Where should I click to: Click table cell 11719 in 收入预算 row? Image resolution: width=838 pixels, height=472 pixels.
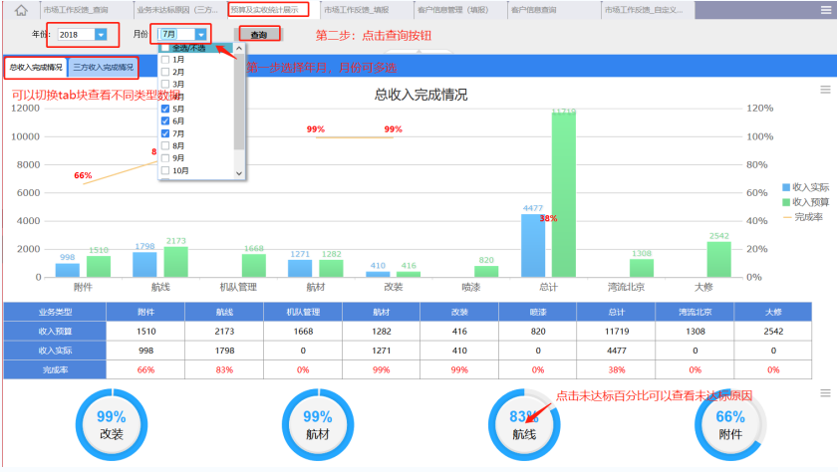[x=616, y=331]
